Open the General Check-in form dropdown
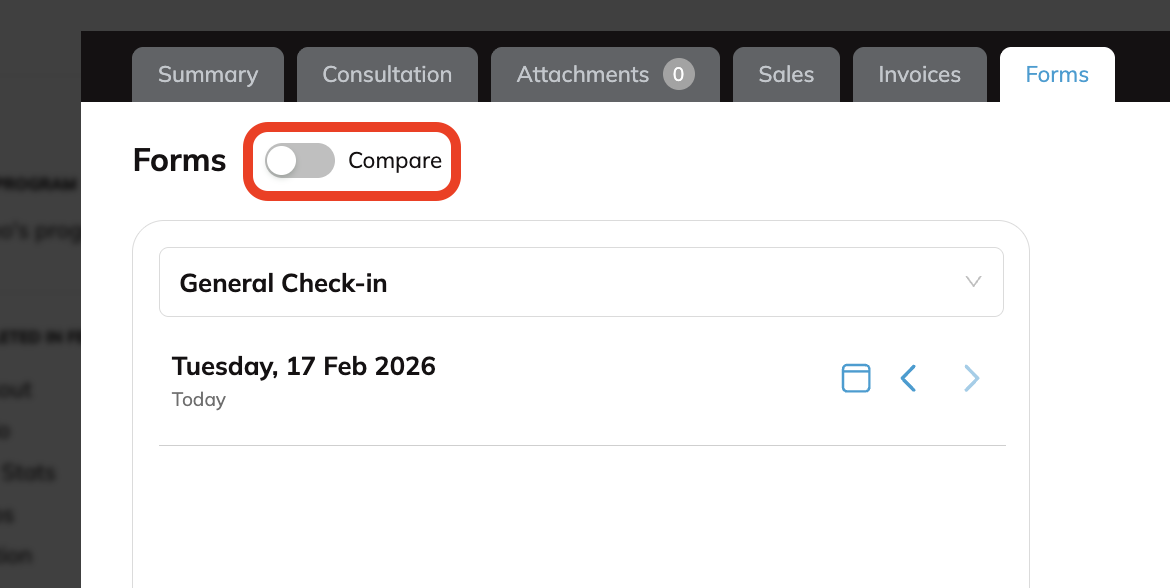Screen dimensions: 1170x588 (581, 282)
